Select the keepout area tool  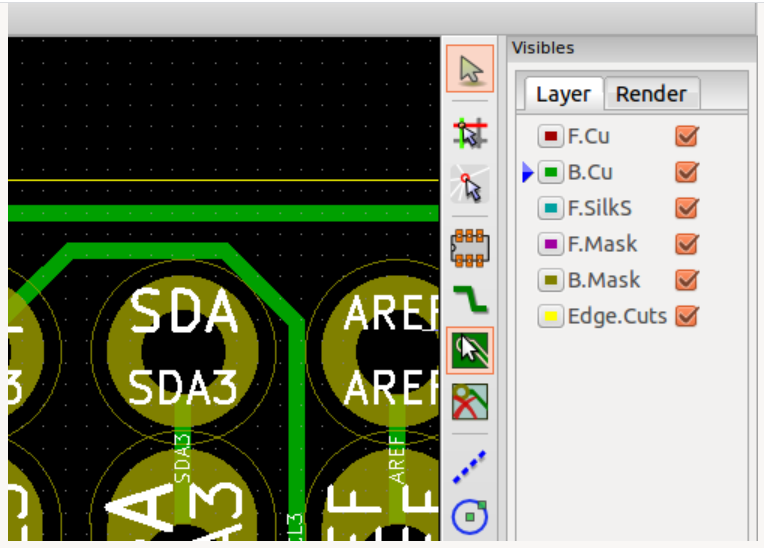470,402
